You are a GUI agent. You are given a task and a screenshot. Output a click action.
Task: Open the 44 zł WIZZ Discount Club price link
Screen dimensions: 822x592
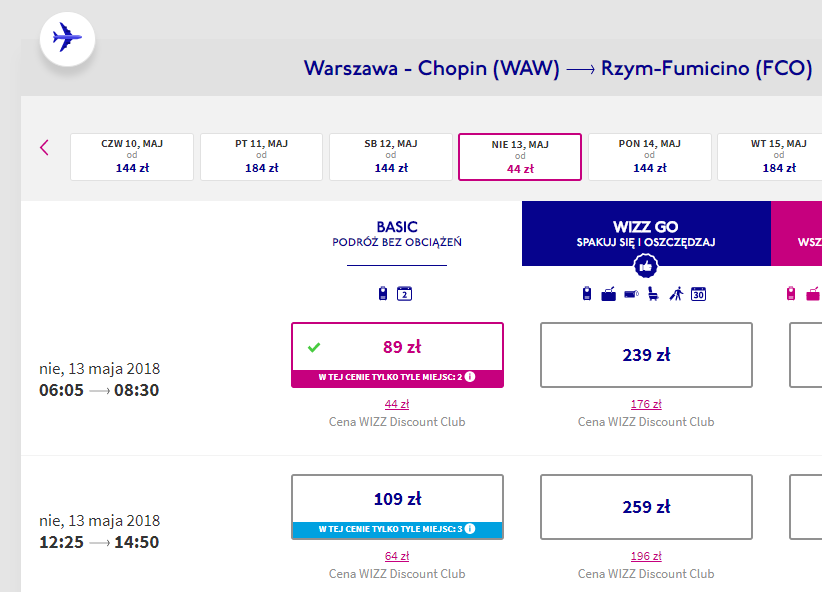[x=397, y=404]
